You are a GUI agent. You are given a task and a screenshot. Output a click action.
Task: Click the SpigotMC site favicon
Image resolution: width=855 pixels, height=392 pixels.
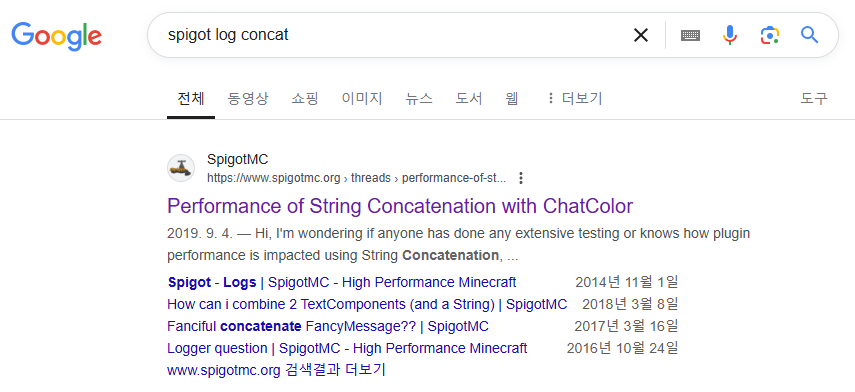pos(181,168)
